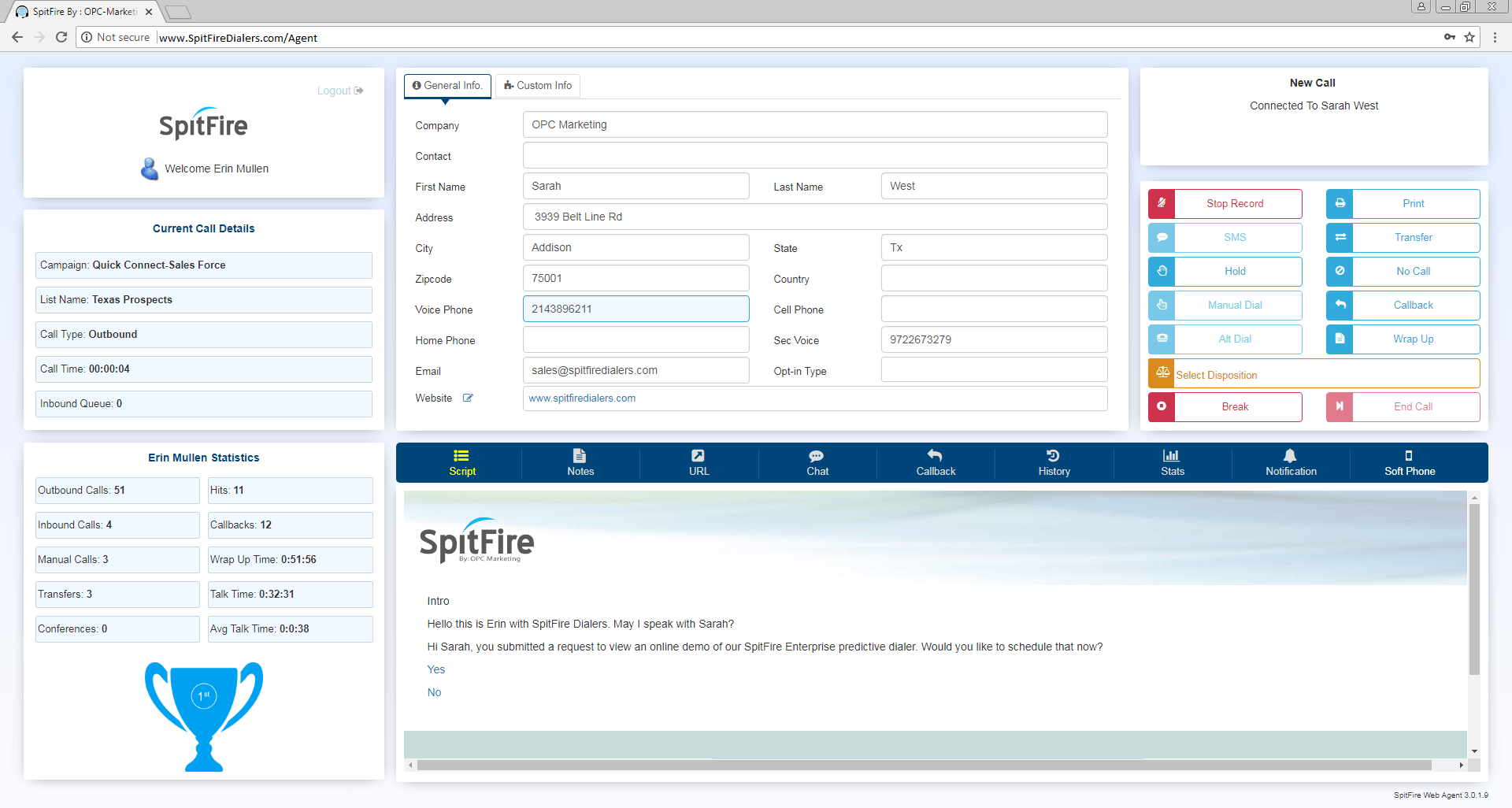Click the Break button label
This screenshot has width=1512, height=808.
pos(1235,406)
